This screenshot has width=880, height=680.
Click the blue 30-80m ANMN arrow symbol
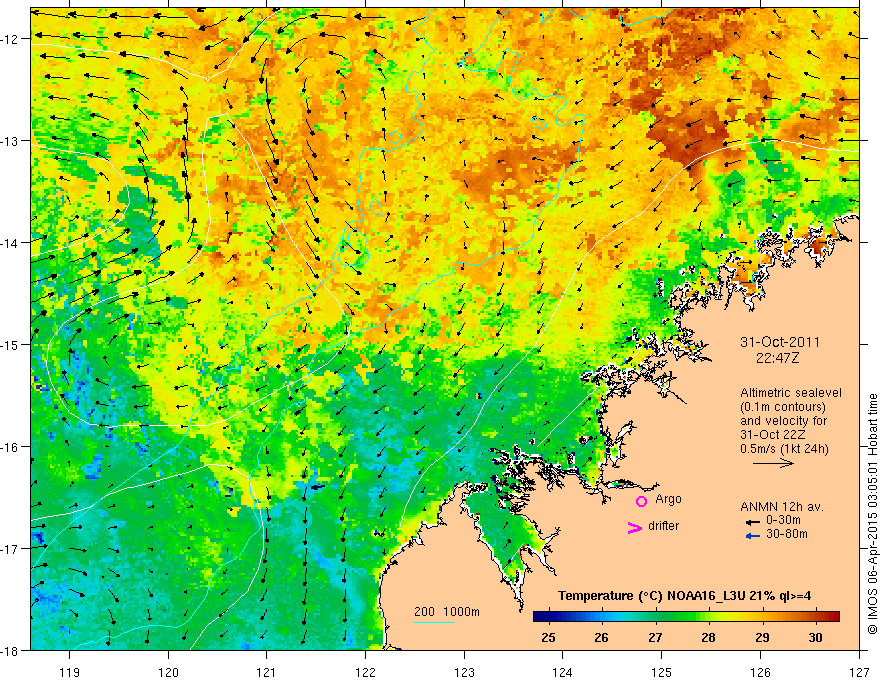753,536
